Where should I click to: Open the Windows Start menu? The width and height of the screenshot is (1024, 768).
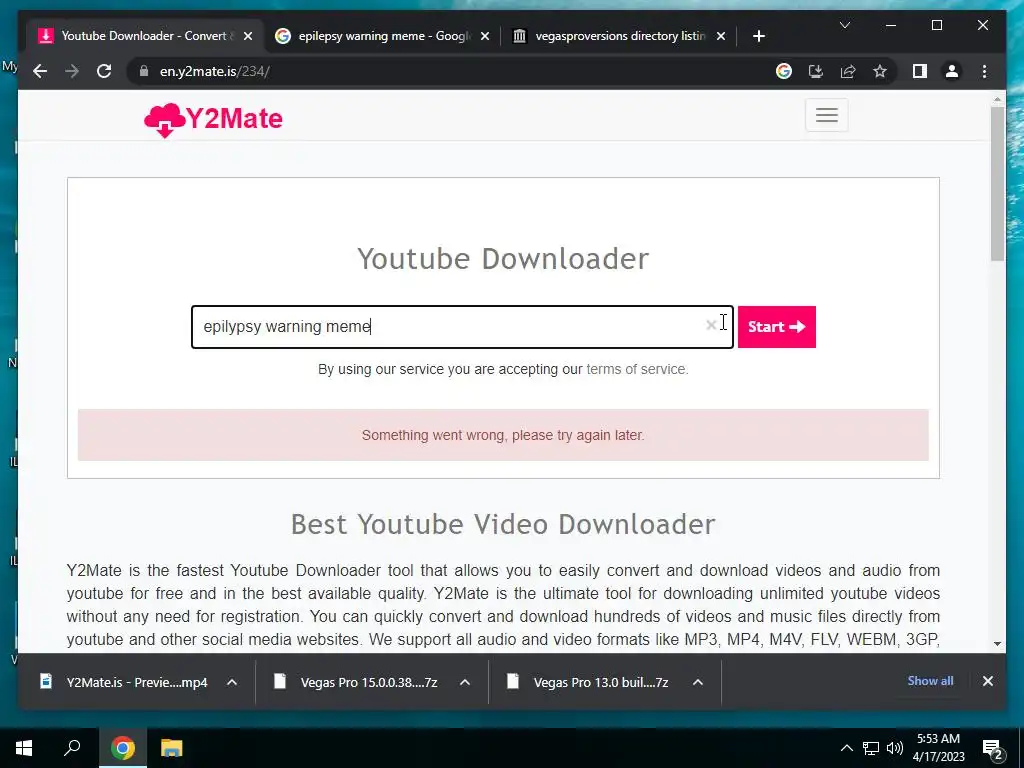tap(24, 748)
